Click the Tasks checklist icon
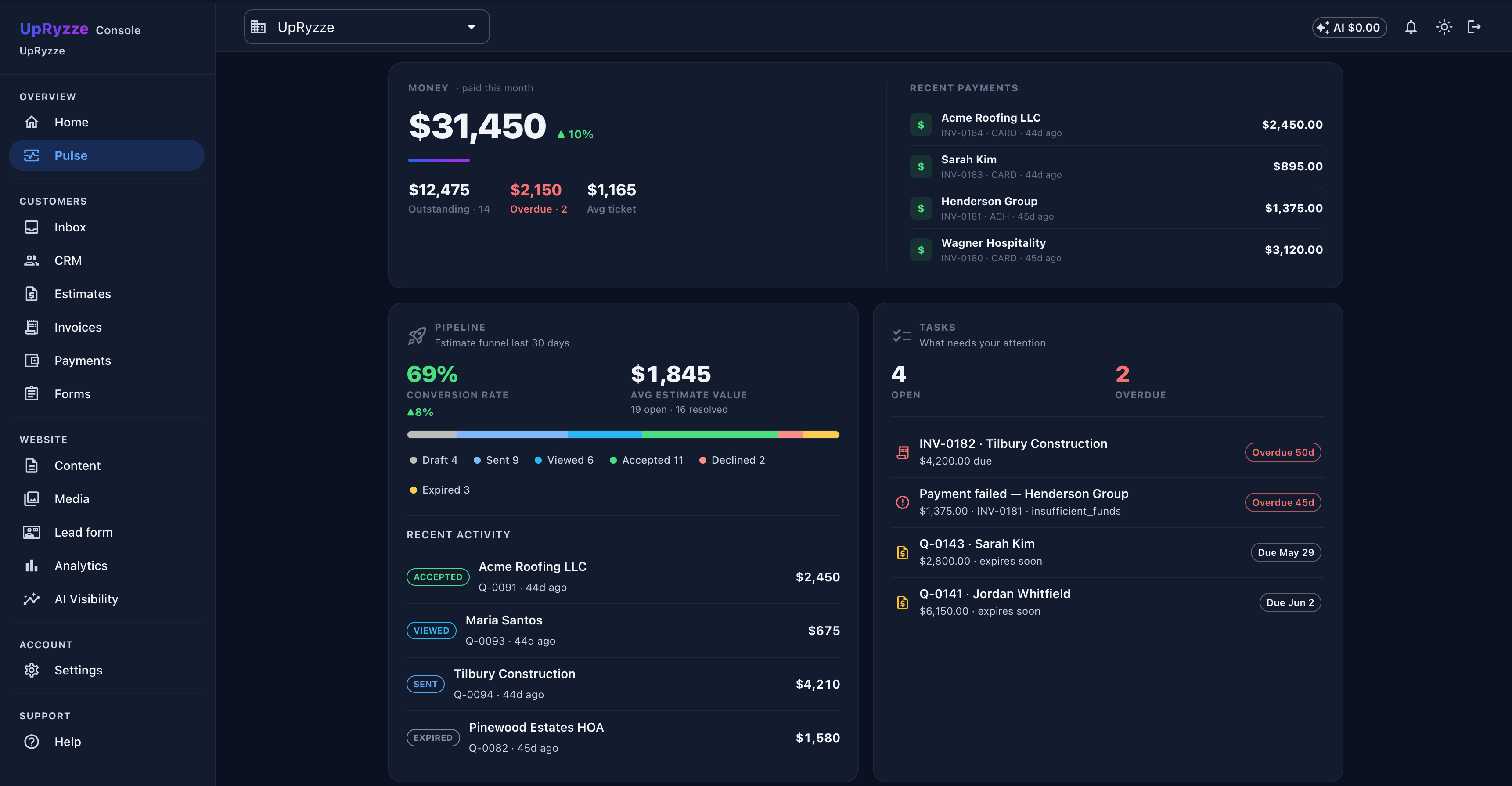The image size is (1512, 786). (902, 336)
